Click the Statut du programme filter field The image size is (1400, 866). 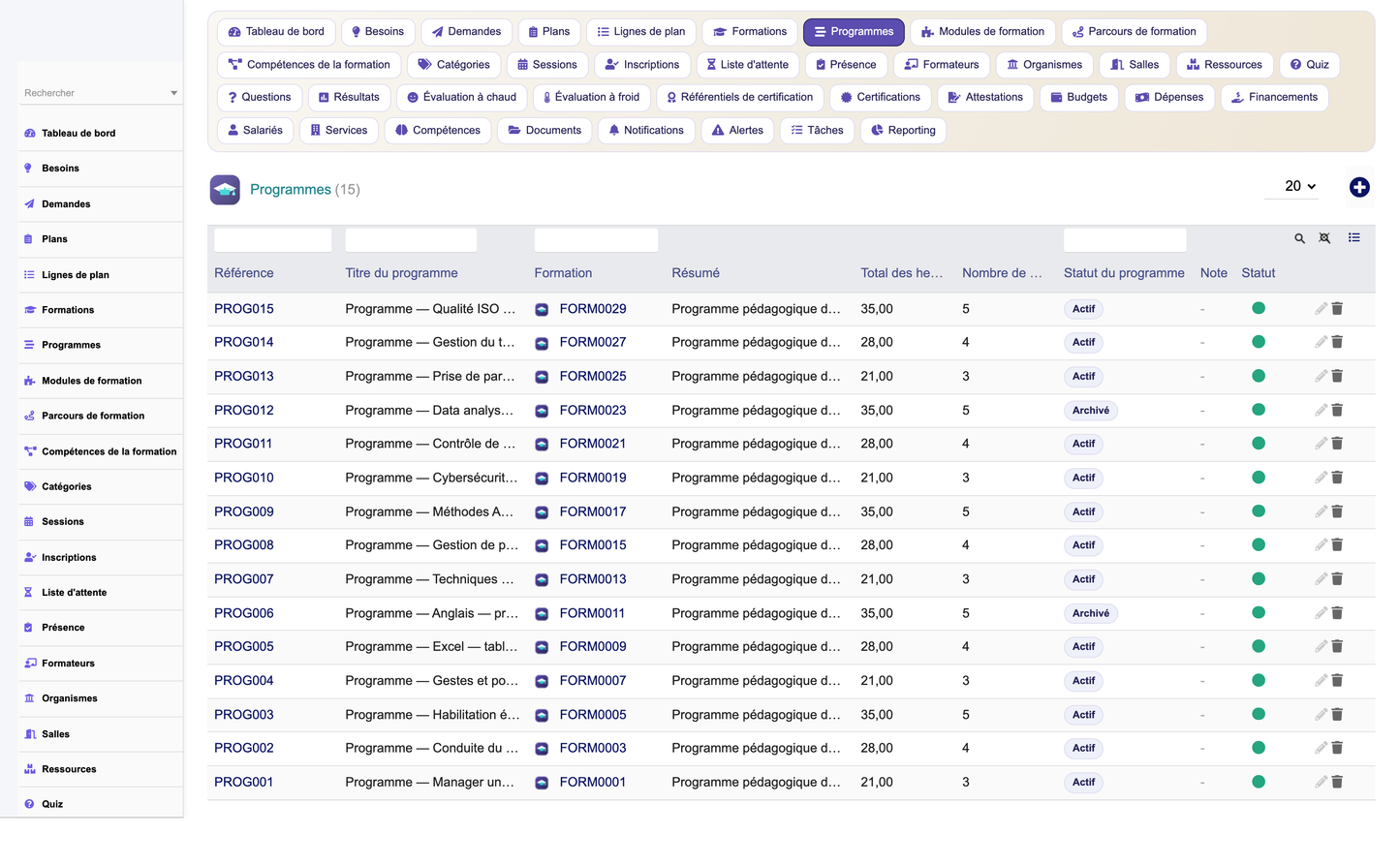pyautogui.click(x=1125, y=240)
